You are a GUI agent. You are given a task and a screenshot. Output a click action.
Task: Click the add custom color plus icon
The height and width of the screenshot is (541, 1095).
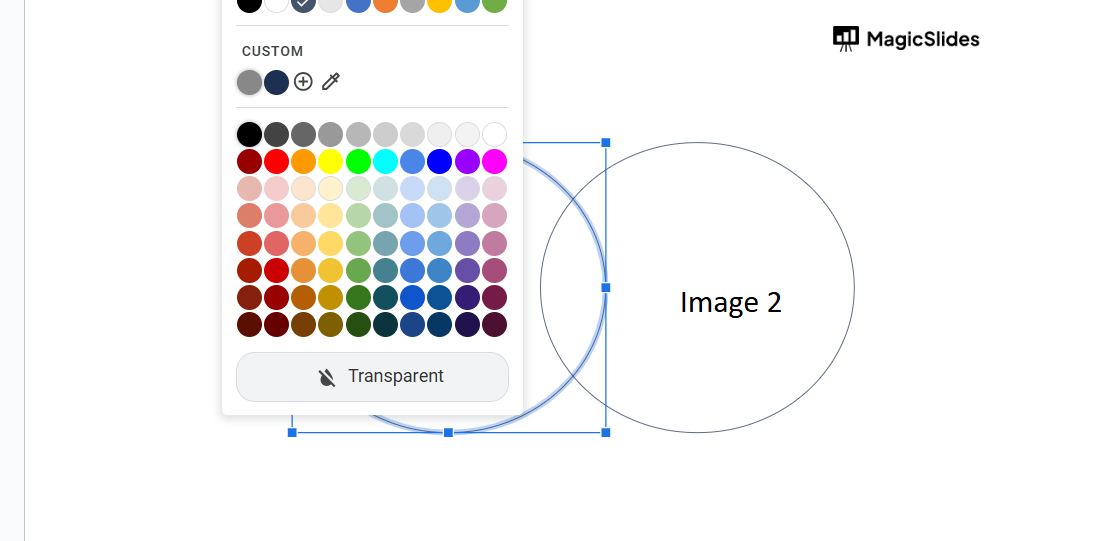303,82
